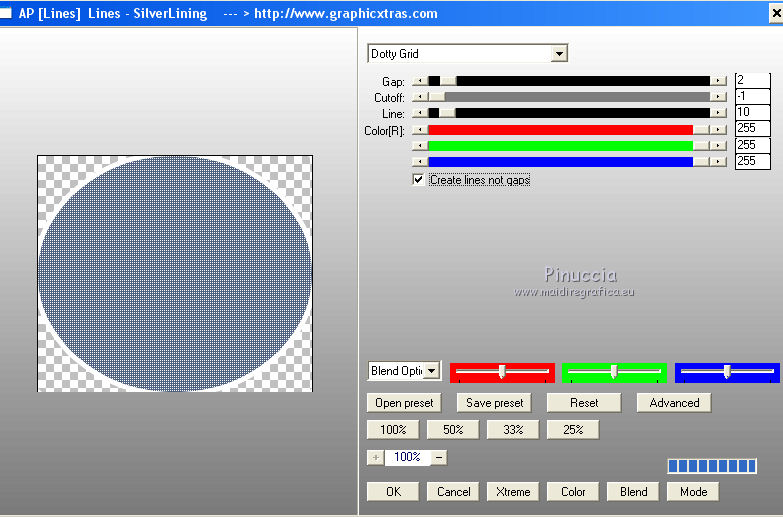Viewport: 783px width, 517px height.
Task: Click the Line slider left arrow
Action: point(420,113)
